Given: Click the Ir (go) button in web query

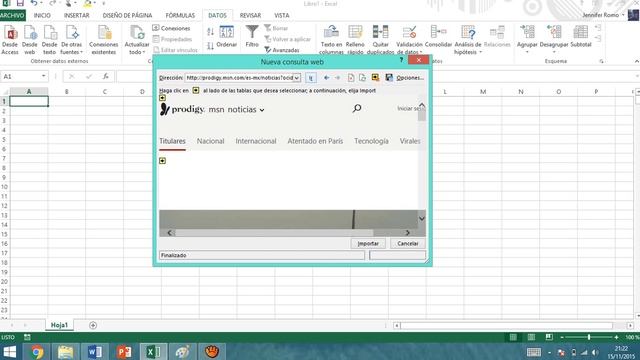Looking at the screenshot, I should [x=311, y=78].
